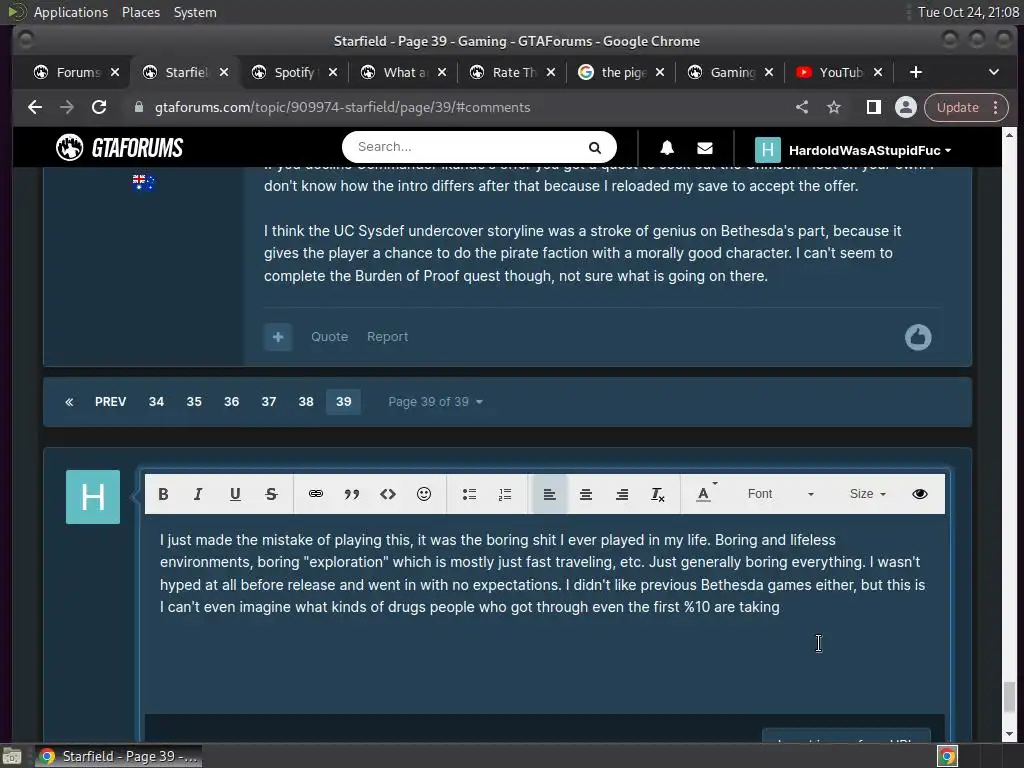Image resolution: width=1024 pixels, height=768 pixels.
Task: Switch to the YouTube tab
Action: pyautogui.click(x=840, y=72)
